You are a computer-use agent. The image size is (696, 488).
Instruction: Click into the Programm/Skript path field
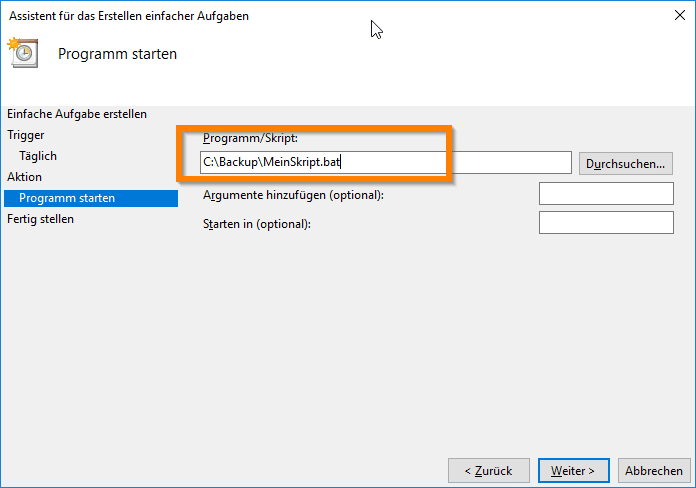click(385, 162)
